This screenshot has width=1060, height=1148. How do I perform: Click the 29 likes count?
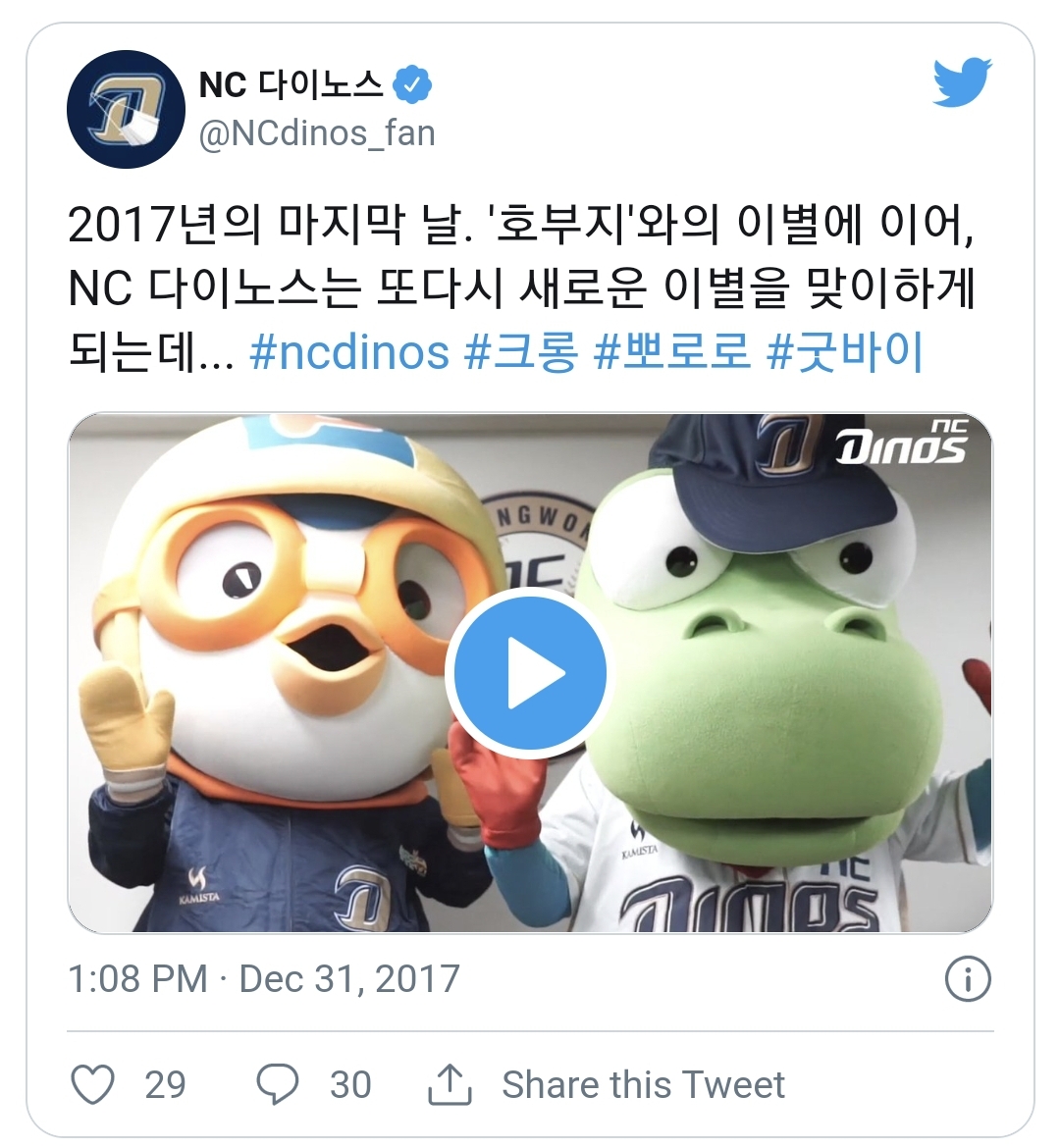pos(165,1084)
